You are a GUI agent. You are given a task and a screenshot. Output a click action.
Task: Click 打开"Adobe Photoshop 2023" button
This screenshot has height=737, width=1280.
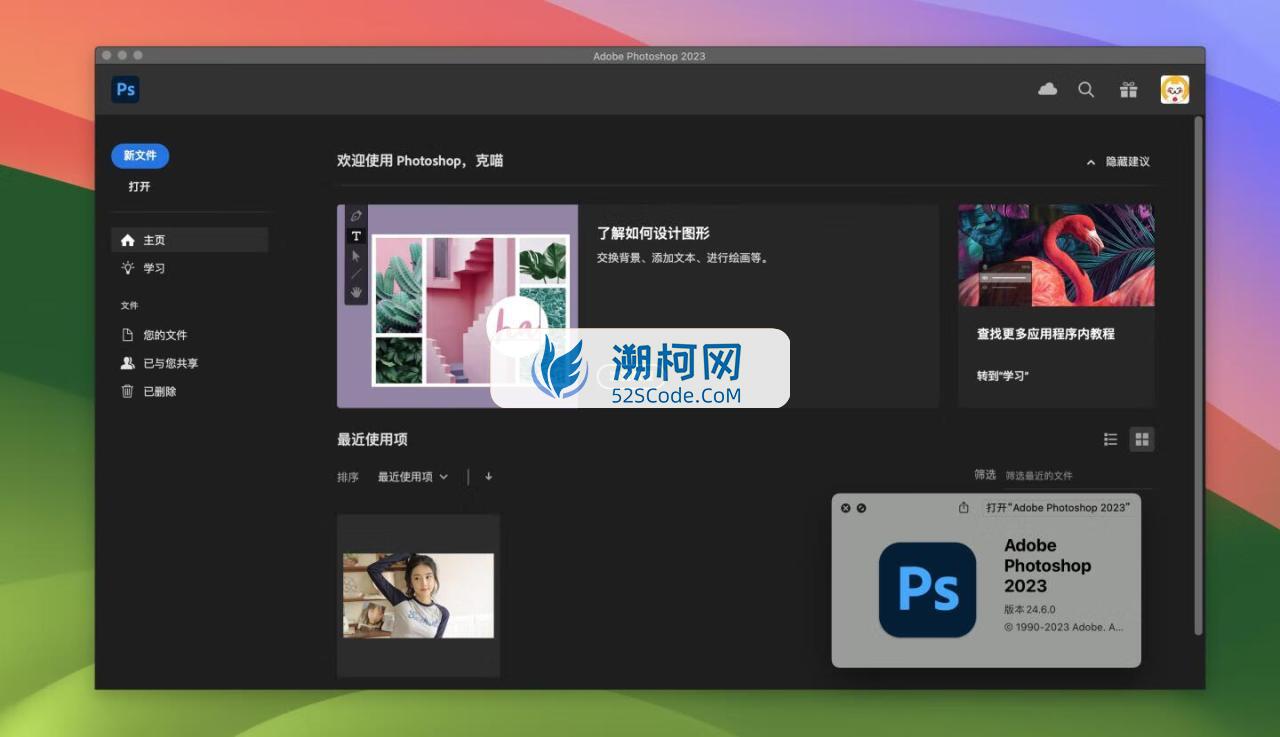[1058, 508]
